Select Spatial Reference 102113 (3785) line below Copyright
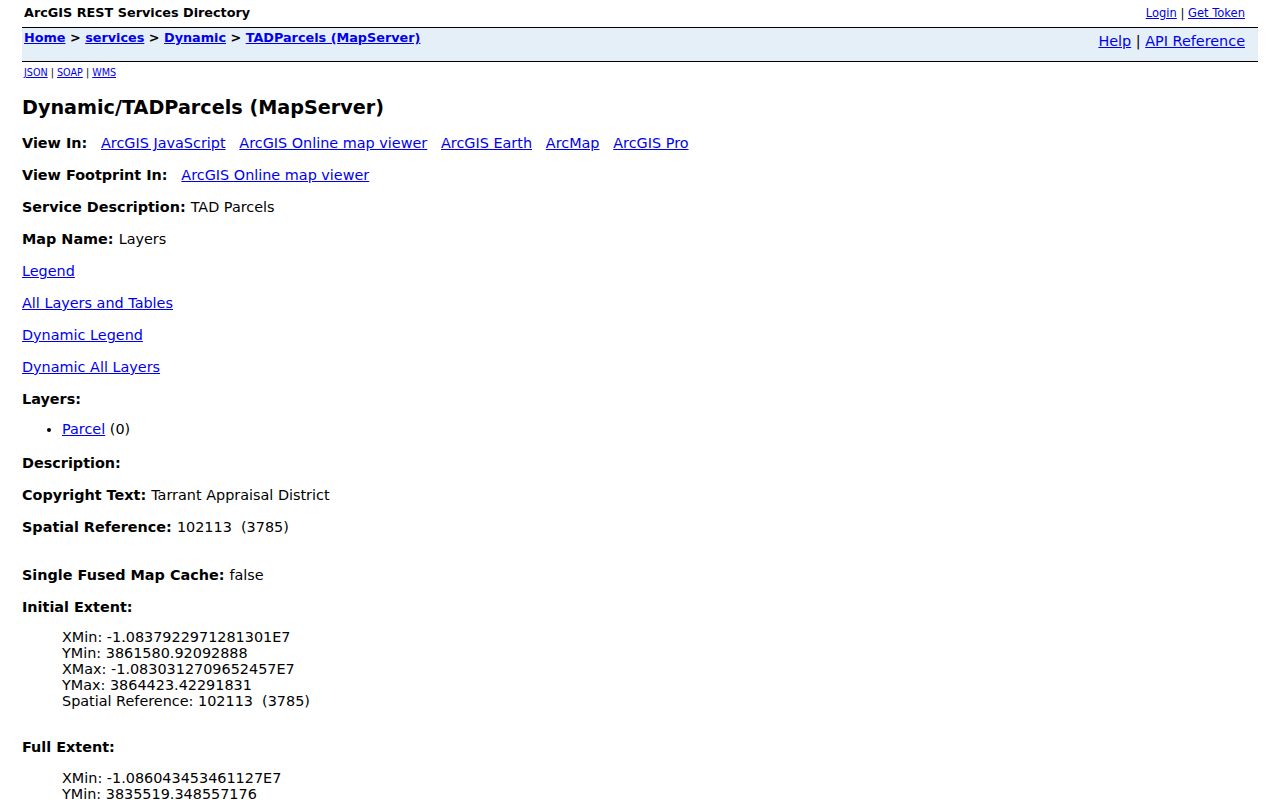 (155, 527)
